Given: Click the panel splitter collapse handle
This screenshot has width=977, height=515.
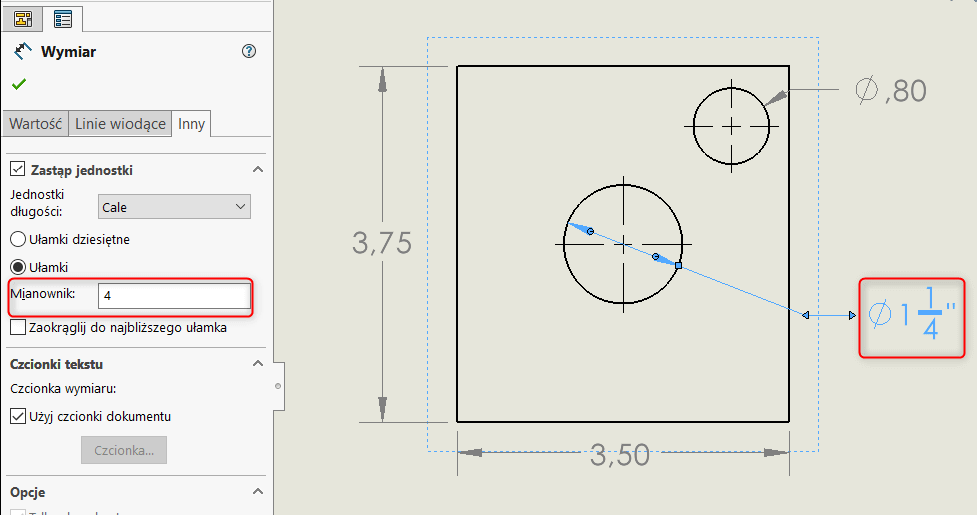Looking at the screenshot, I should click(x=278, y=386).
